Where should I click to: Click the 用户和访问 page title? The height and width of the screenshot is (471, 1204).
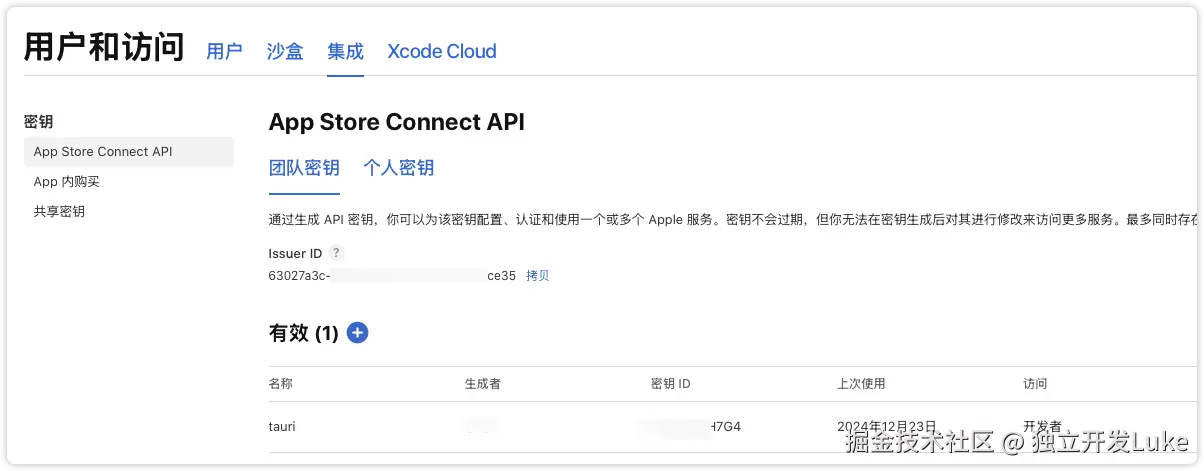[x=104, y=47]
